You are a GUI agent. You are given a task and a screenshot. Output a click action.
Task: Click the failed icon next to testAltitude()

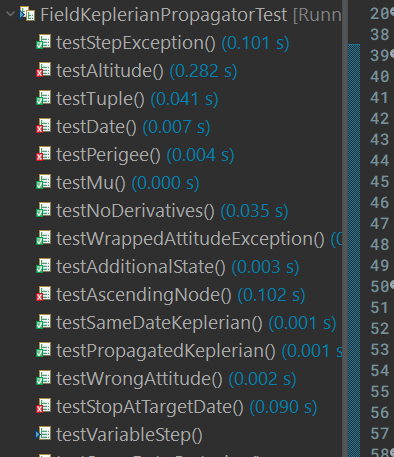(x=44, y=70)
